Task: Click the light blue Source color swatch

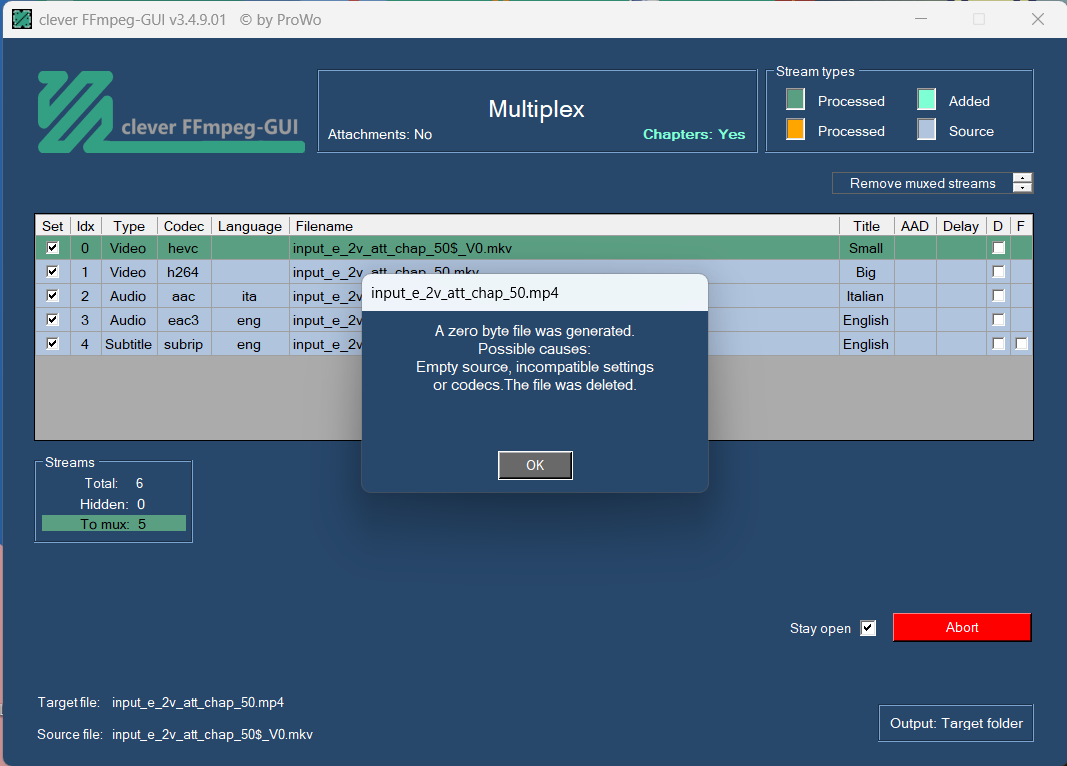Action: click(926, 129)
